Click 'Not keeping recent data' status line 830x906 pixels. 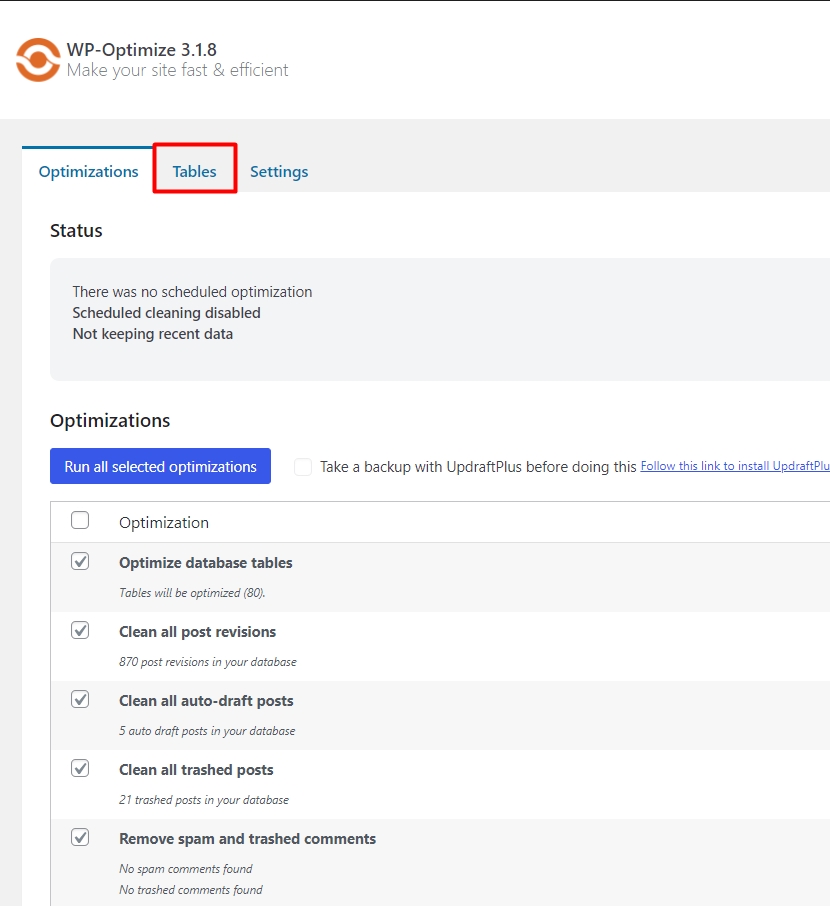pos(153,334)
